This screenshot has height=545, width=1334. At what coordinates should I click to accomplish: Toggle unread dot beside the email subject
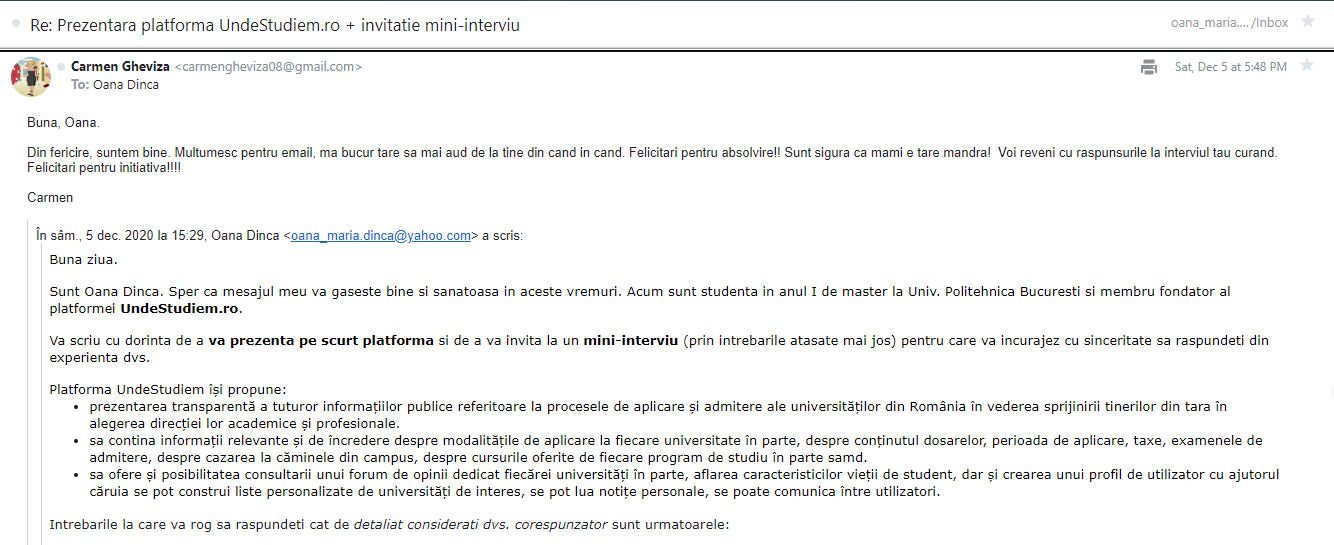click(15, 22)
